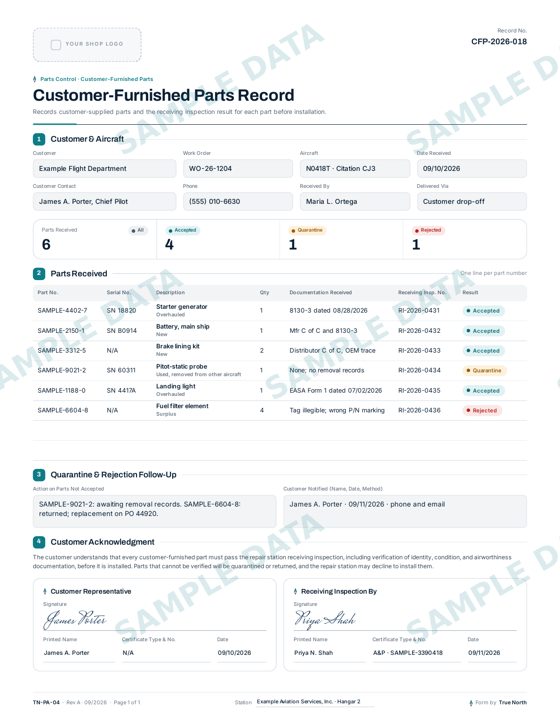Click printed name Priya N. Shah
The image size is (560, 725).
tap(314, 653)
